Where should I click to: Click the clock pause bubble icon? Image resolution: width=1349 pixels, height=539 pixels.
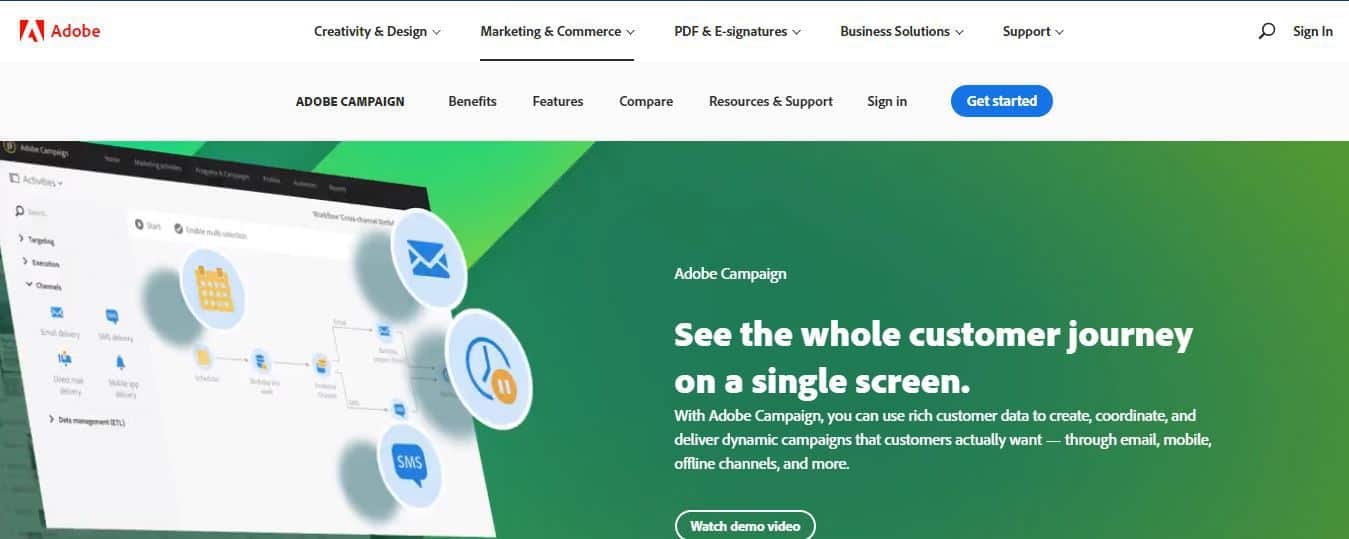pyautogui.click(x=489, y=369)
